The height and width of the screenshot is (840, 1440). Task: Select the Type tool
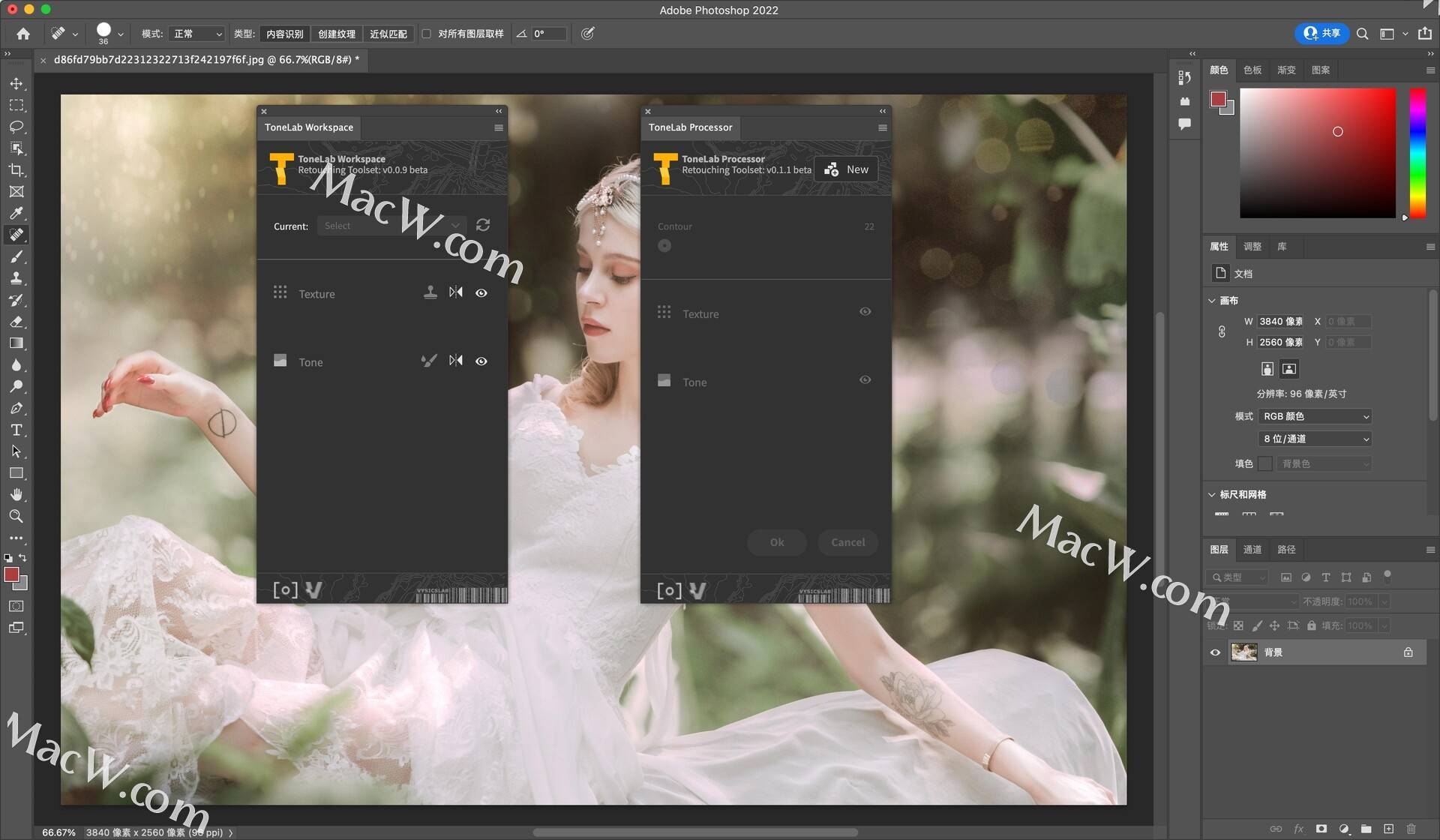(16, 430)
